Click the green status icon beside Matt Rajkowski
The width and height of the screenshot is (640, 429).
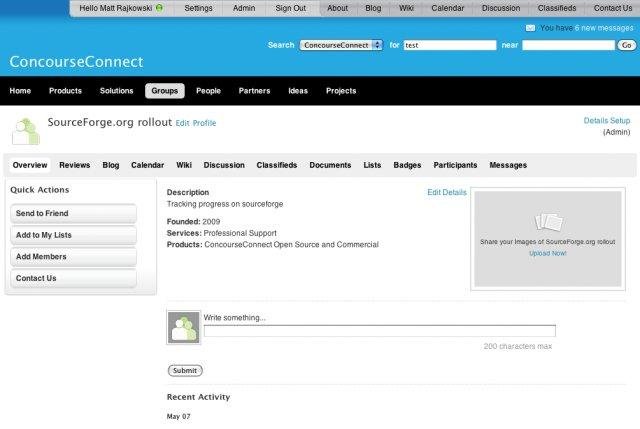(160, 8)
